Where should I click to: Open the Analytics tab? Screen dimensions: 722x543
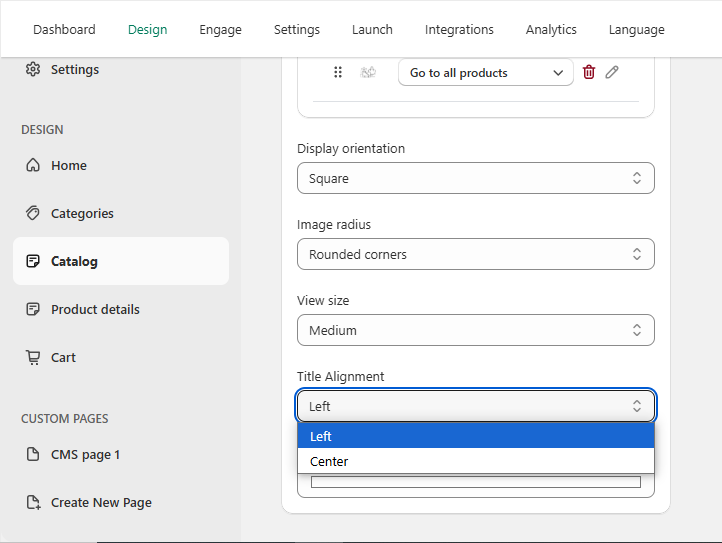pos(551,29)
